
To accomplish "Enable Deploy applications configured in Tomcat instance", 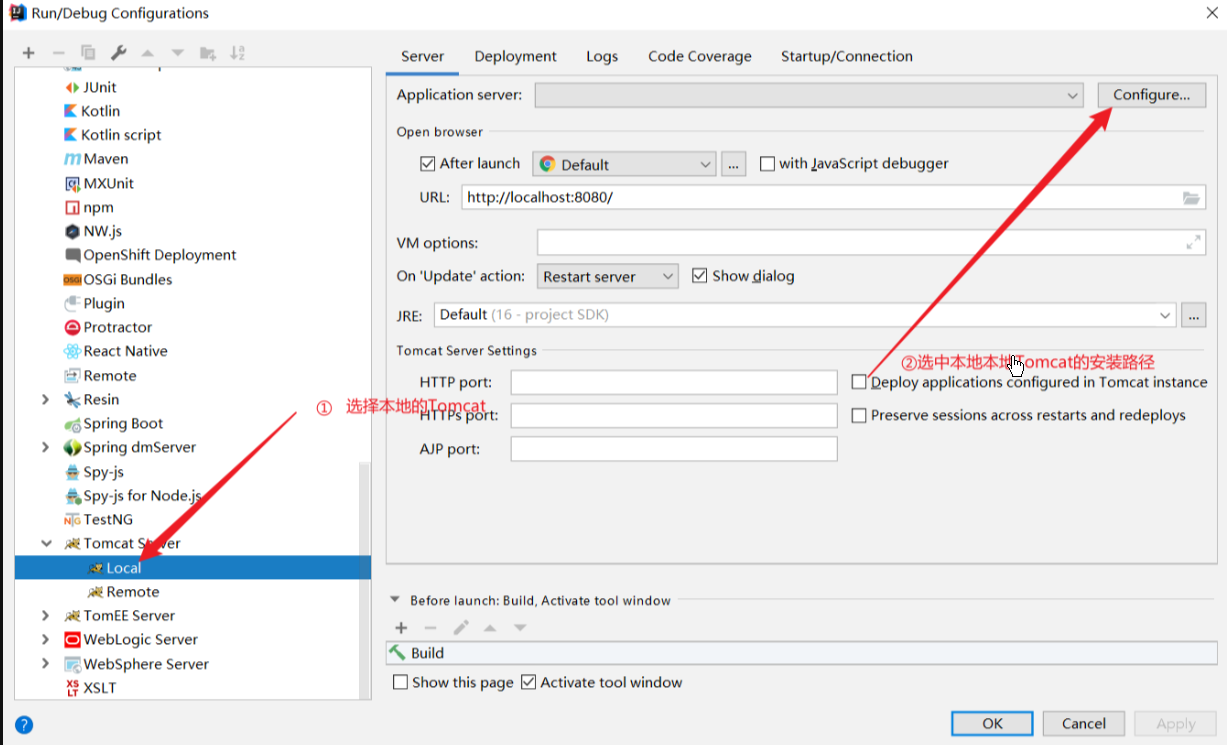I will 859,382.
